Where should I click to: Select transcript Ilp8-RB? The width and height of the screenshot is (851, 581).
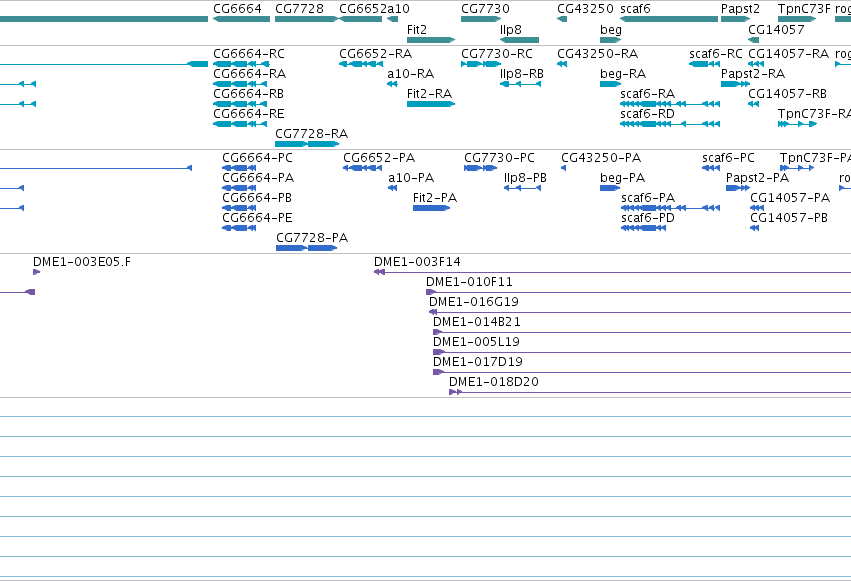522,73
